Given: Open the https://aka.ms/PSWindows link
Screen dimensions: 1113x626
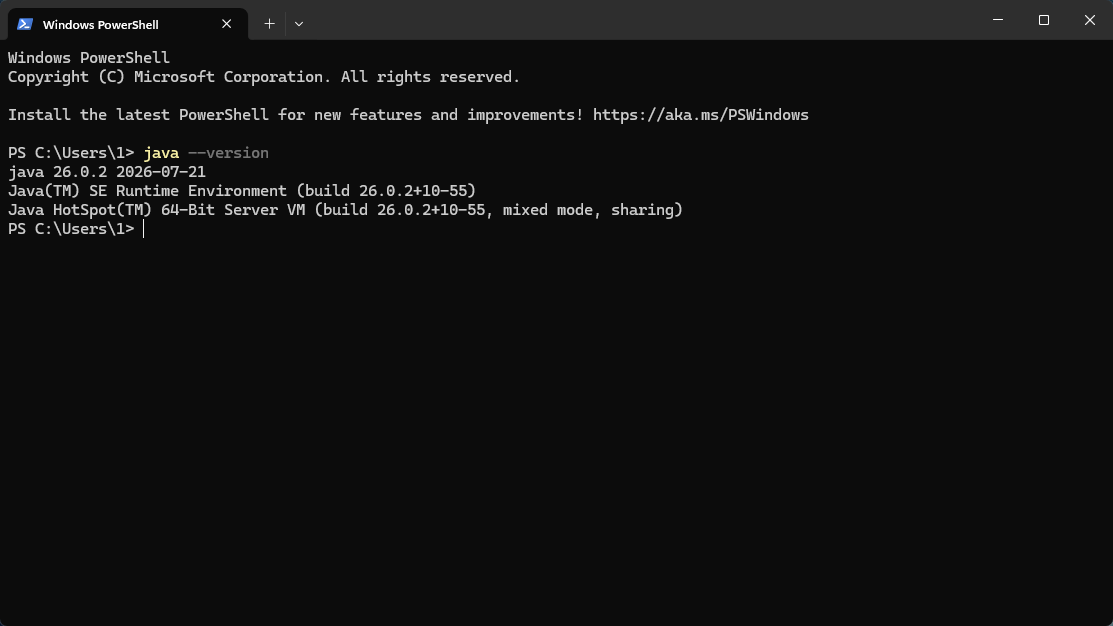Looking at the screenshot, I should pyautogui.click(x=701, y=115).
